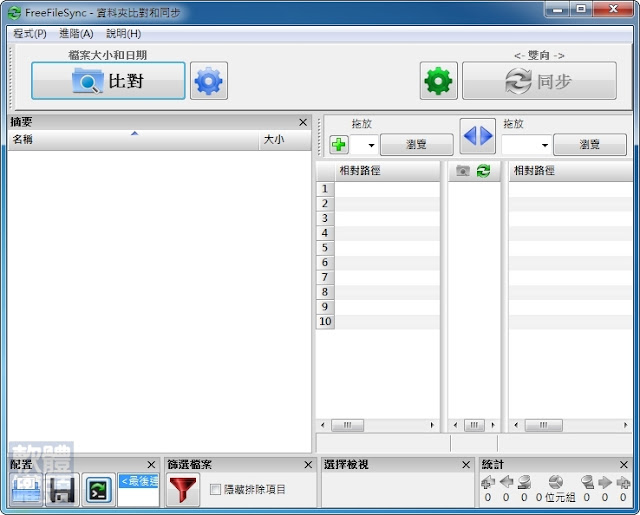Click data-volume statistics icon
This screenshot has height=515, width=640.
556,482
